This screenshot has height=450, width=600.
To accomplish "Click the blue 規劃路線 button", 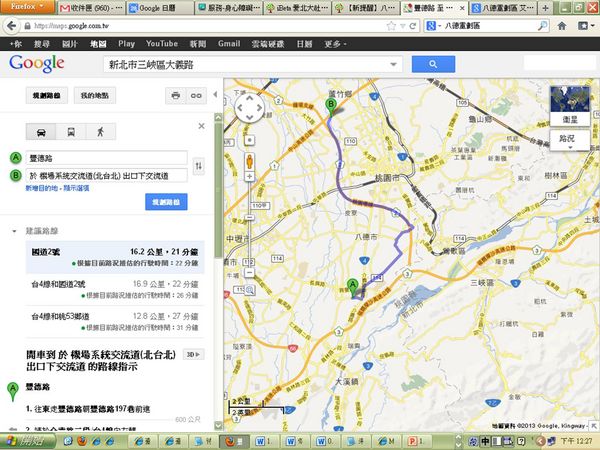I will coord(166,202).
